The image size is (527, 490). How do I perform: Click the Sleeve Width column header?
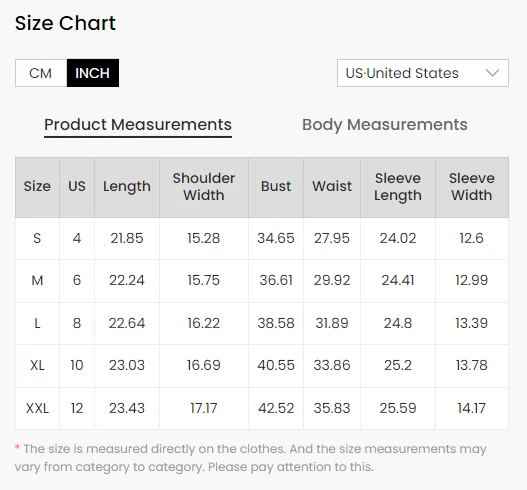(x=472, y=187)
